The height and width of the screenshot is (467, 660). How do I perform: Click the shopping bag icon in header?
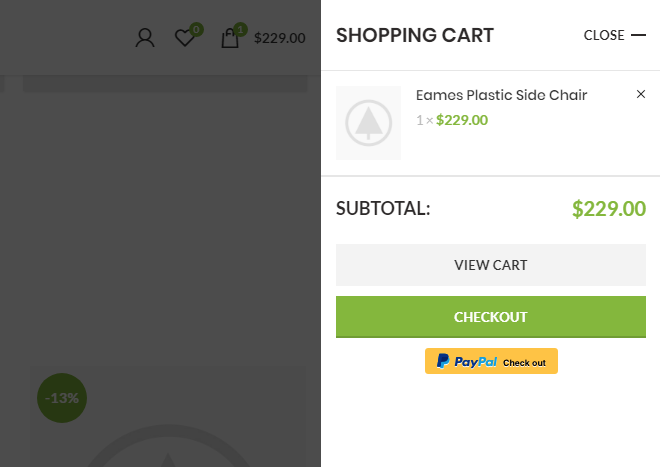[230, 39]
